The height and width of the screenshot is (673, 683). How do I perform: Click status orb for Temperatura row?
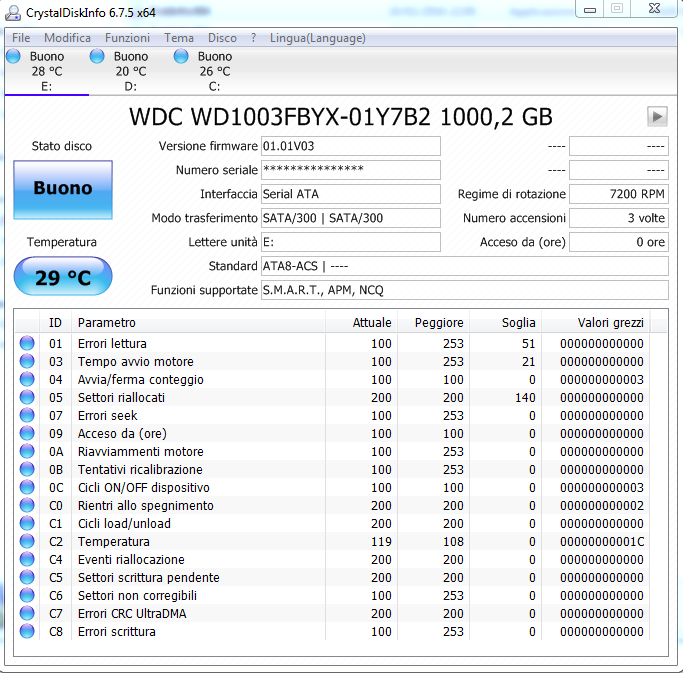pyautogui.click(x=27, y=542)
